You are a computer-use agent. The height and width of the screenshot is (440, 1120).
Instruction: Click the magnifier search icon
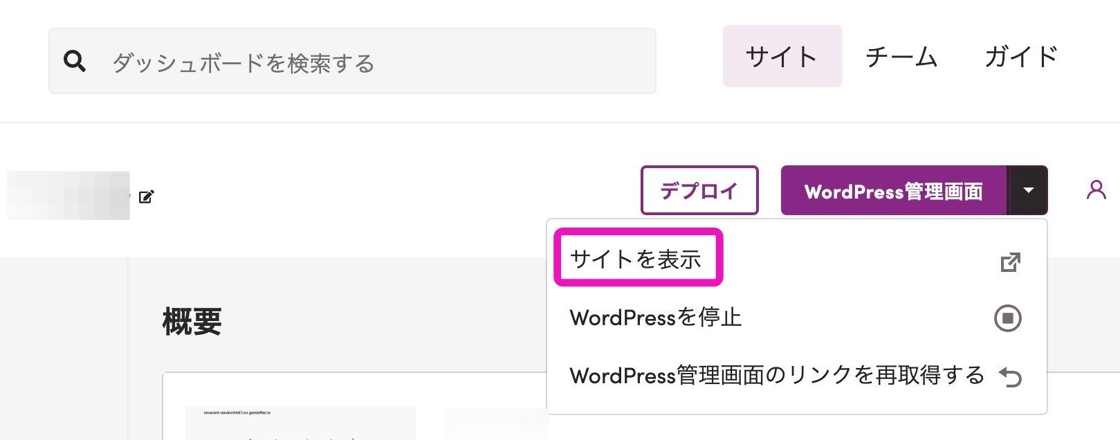74,61
